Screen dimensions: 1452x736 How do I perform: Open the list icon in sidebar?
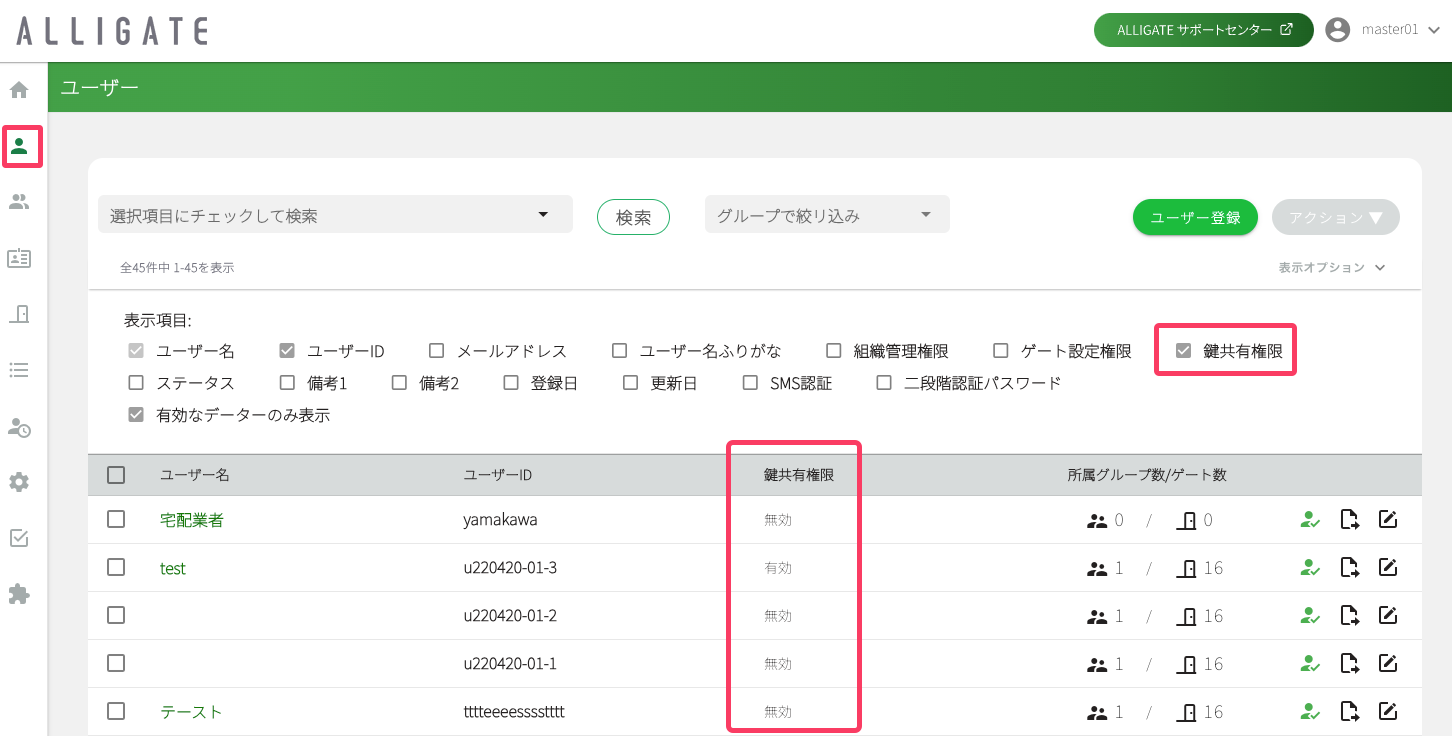point(19,370)
